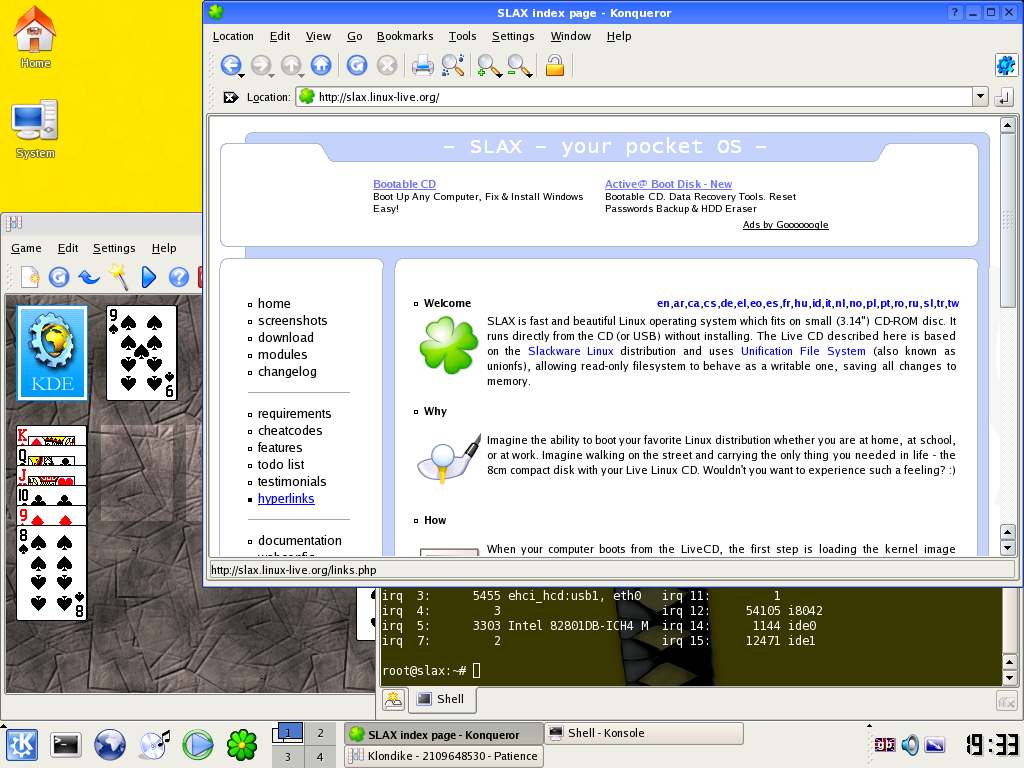Open a new Konsole session tab
Screen dimensions: 1024x768
393,699
